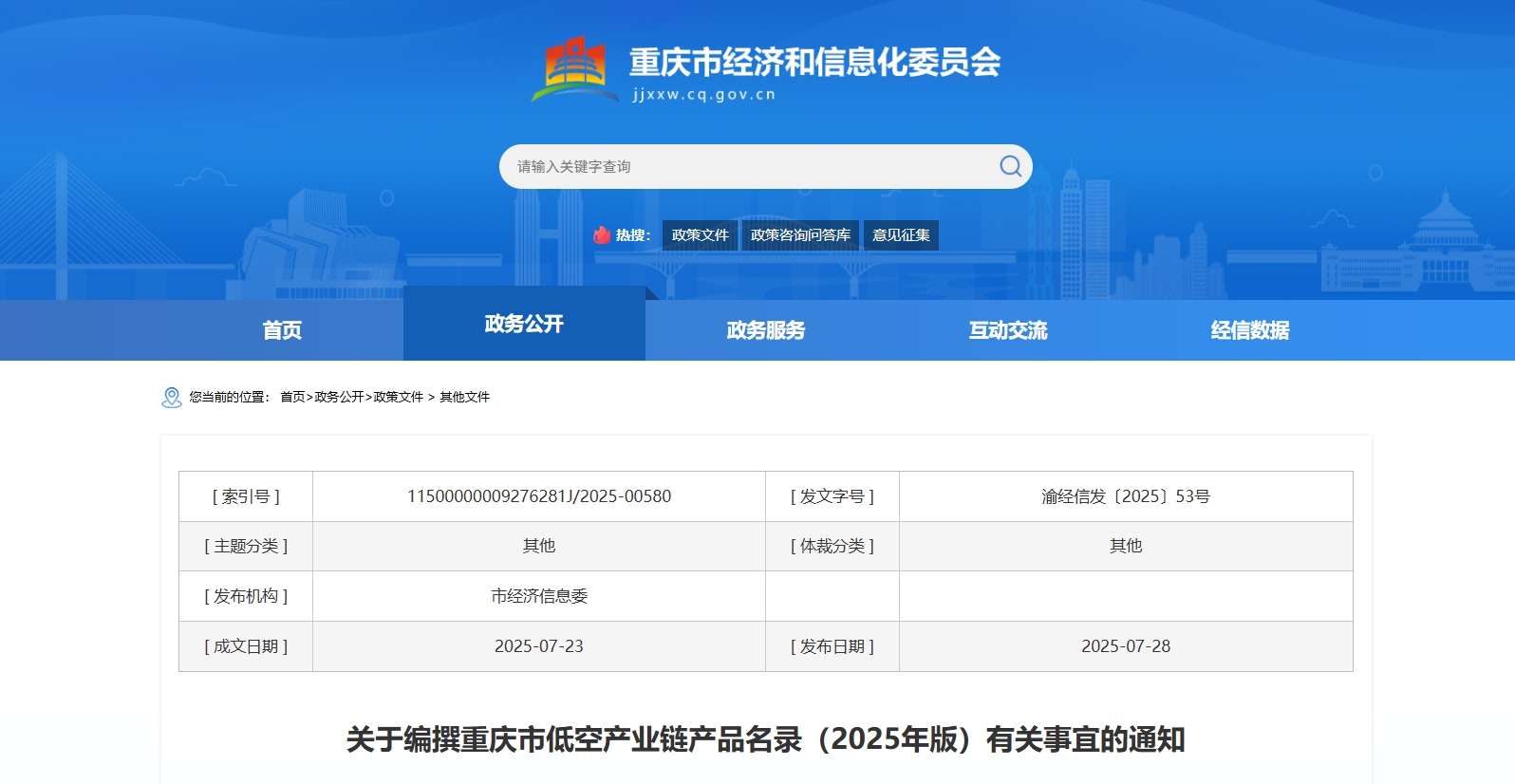Click 其他文件 in the breadcrumb trail
Screen dimensions: 1515x784
click(x=464, y=398)
